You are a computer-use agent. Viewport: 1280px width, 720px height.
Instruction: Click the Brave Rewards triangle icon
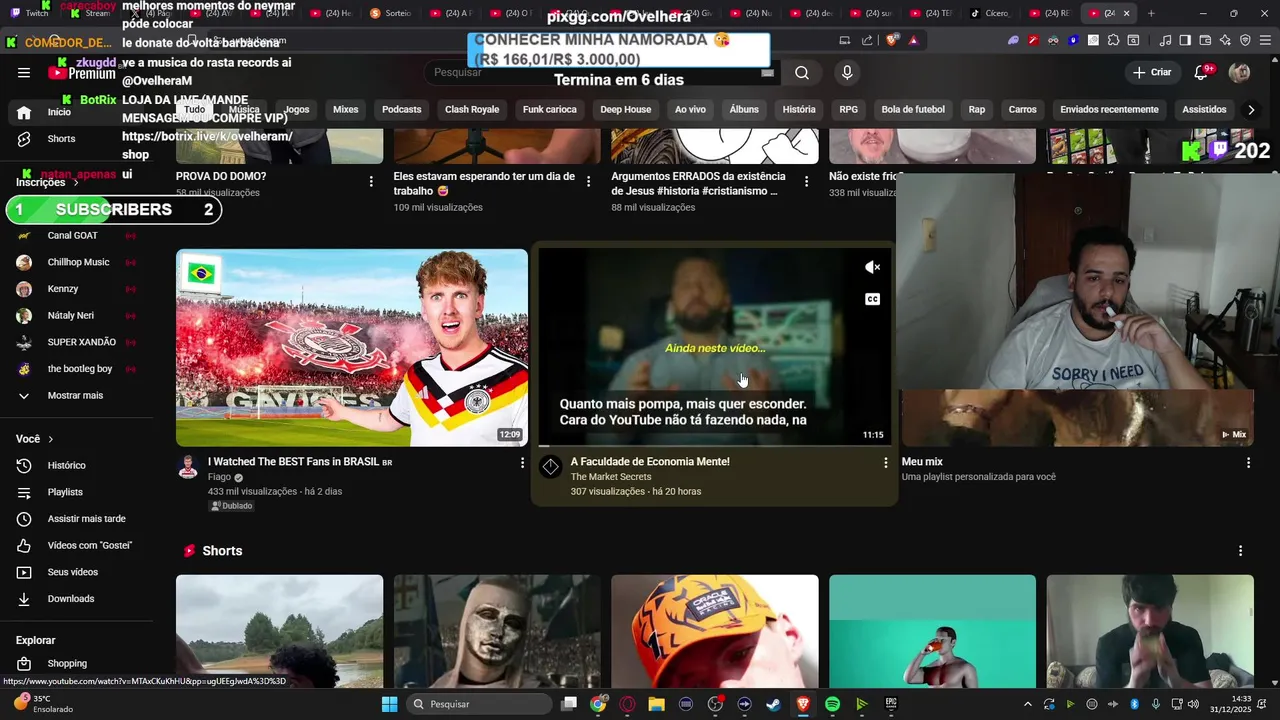click(x=913, y=40)
